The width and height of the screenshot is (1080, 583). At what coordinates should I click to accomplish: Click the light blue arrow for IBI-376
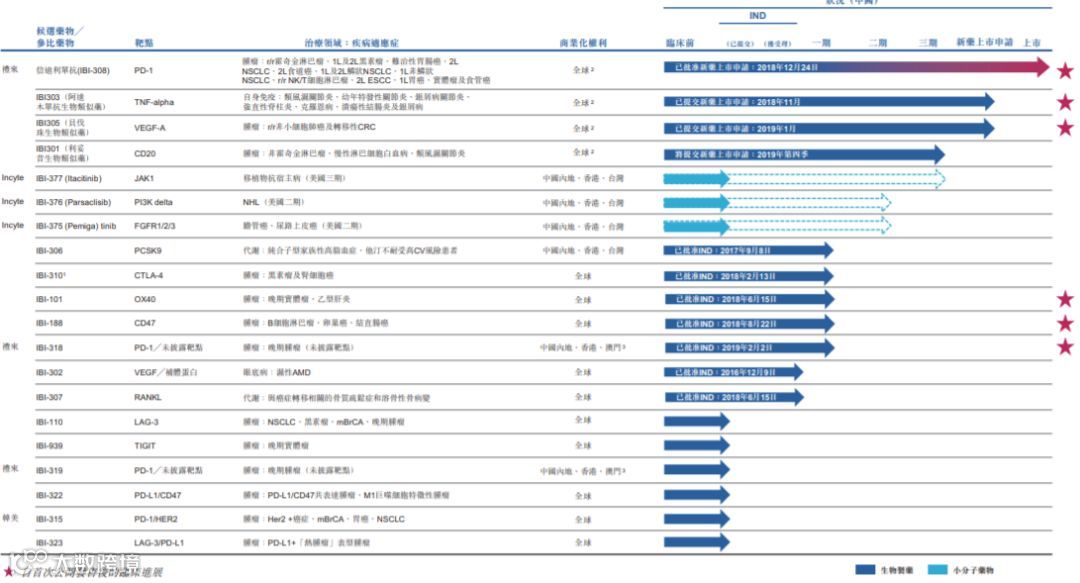click(x=696, y=203)
